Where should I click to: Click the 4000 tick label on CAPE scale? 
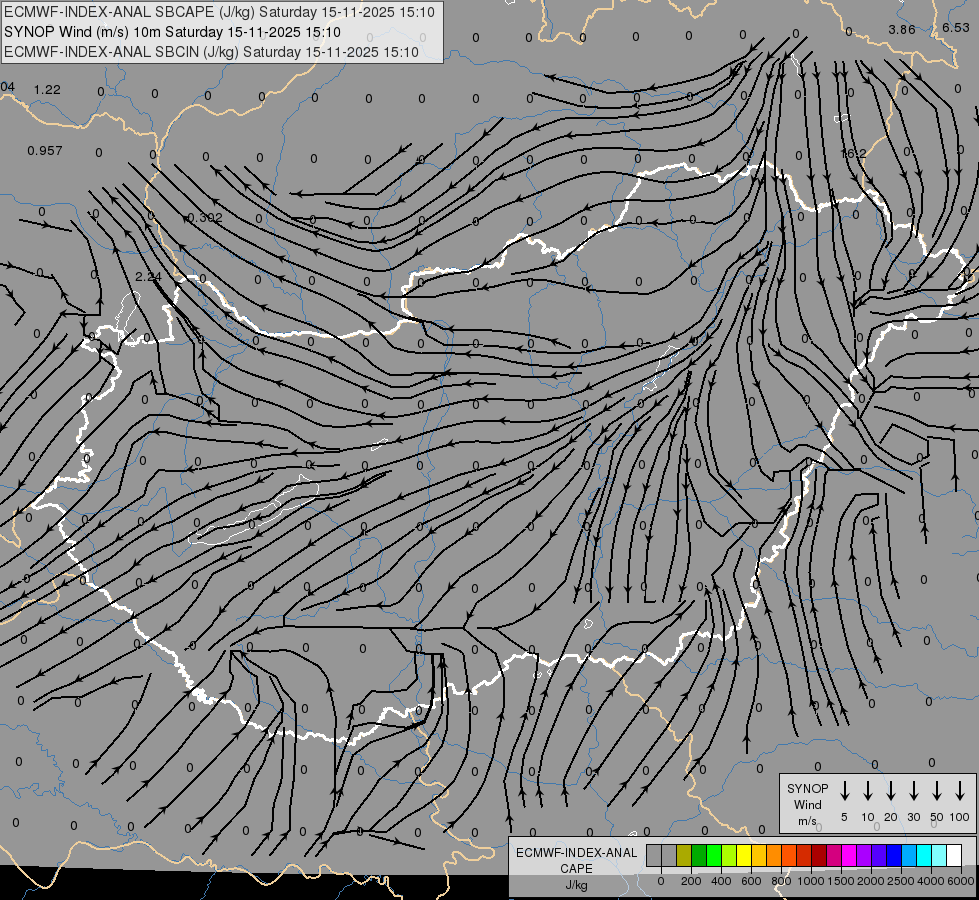(x=931, y=881)
